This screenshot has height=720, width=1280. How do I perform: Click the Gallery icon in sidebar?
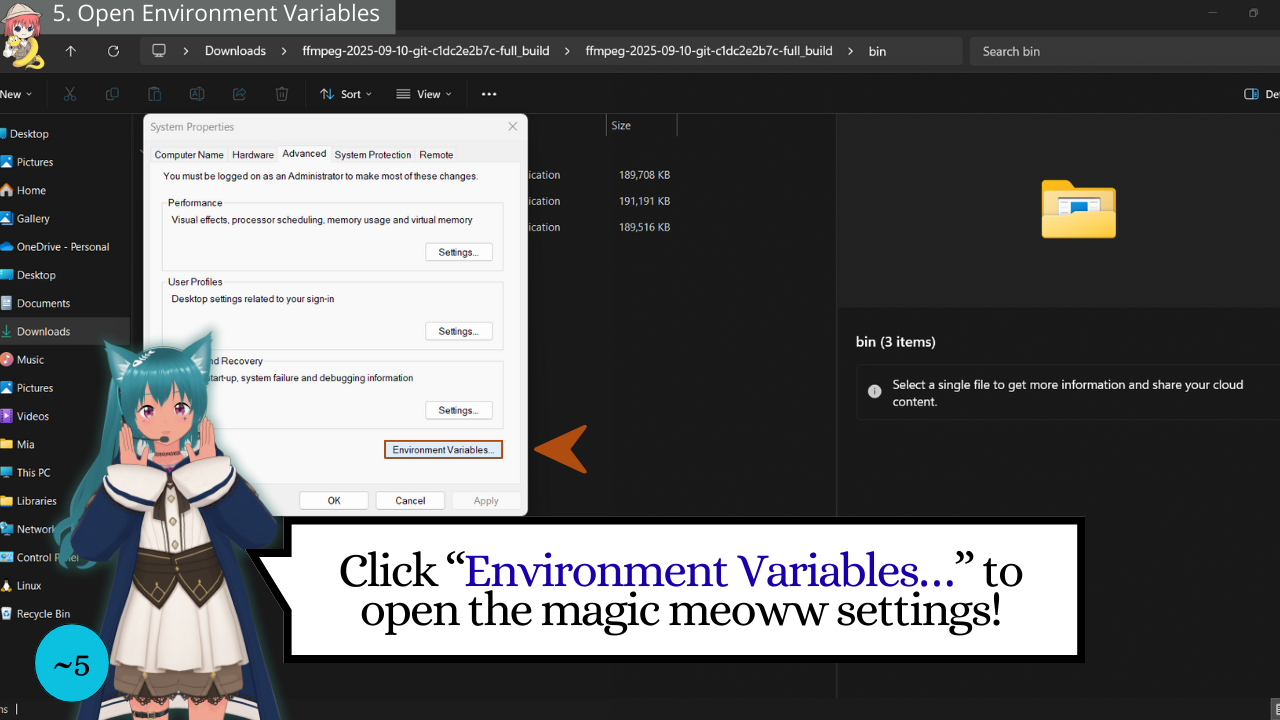click(6, 218)
